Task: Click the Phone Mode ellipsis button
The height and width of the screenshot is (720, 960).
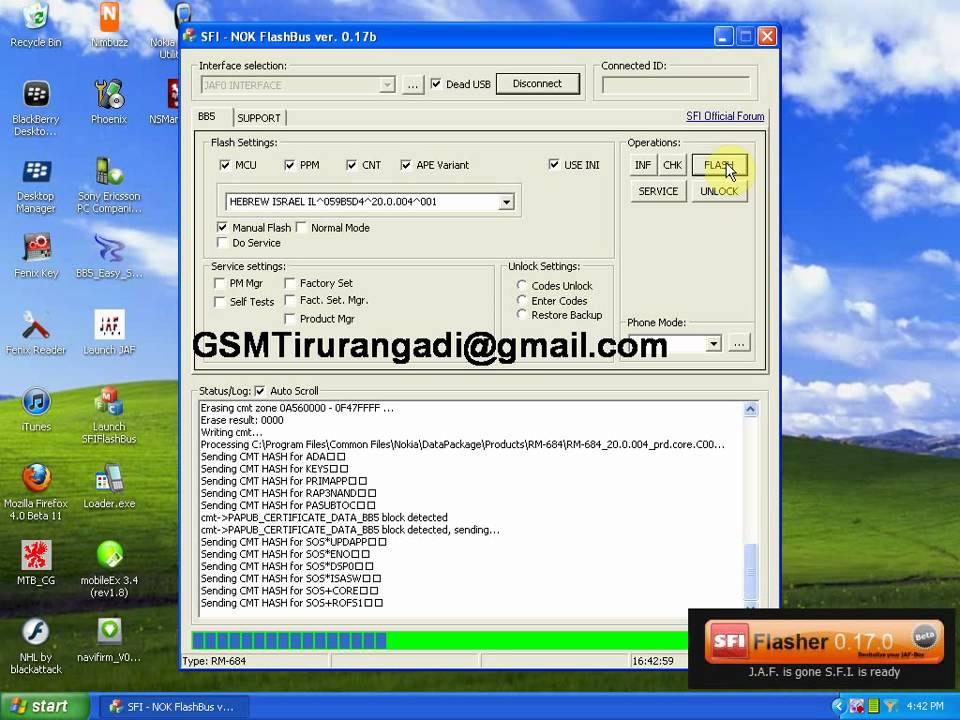Action: point(739,343)
